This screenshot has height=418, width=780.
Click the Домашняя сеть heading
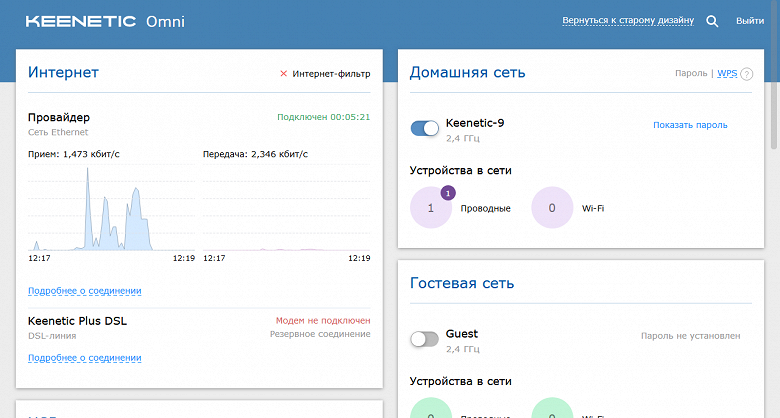pos(467,73)
